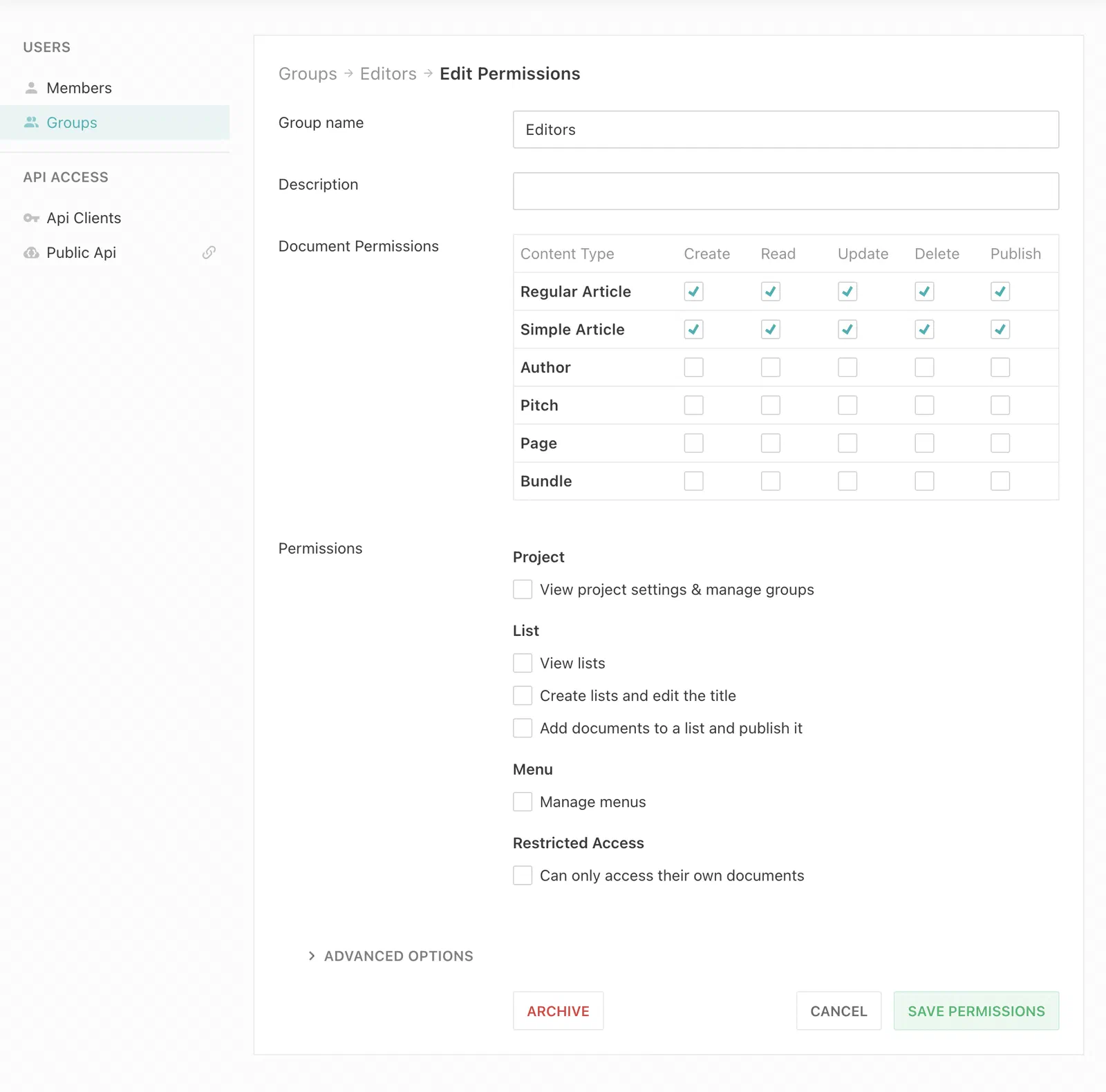Click the Group name input field
The width and height of the screenshot is (1106, 1092).
tap(786, 129)
